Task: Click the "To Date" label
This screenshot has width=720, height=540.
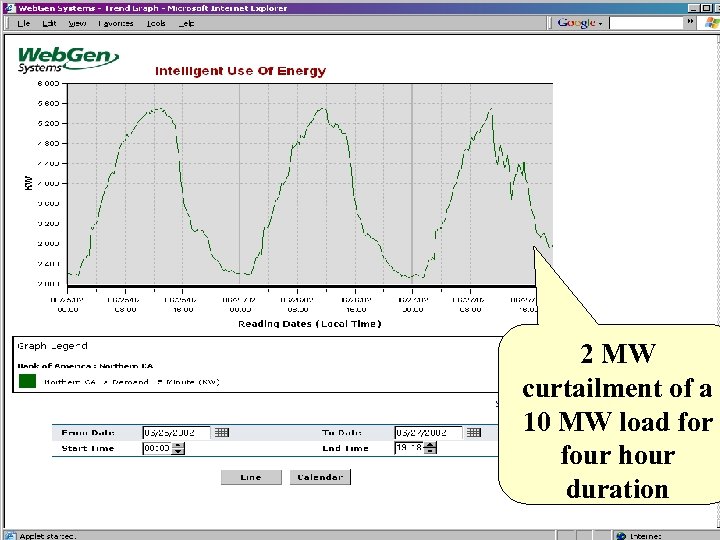Action: (342, 433)
